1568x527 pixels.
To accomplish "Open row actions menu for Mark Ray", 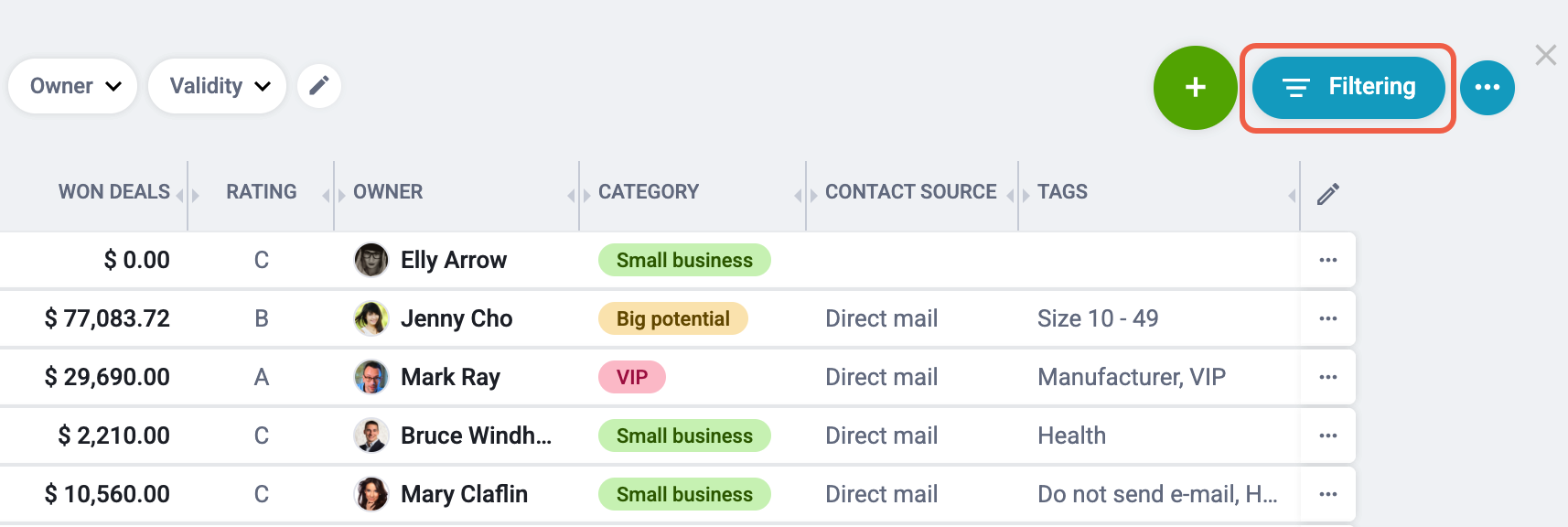I will tap(1328, 377).
